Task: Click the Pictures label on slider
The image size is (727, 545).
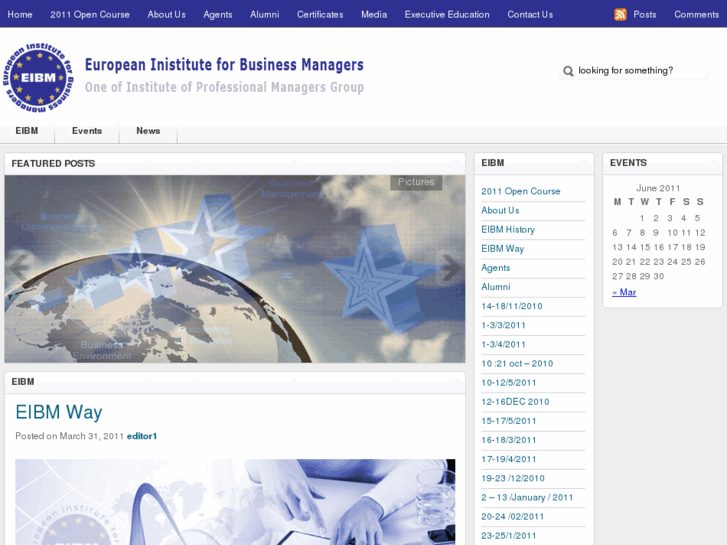Action: coord(416,182)
